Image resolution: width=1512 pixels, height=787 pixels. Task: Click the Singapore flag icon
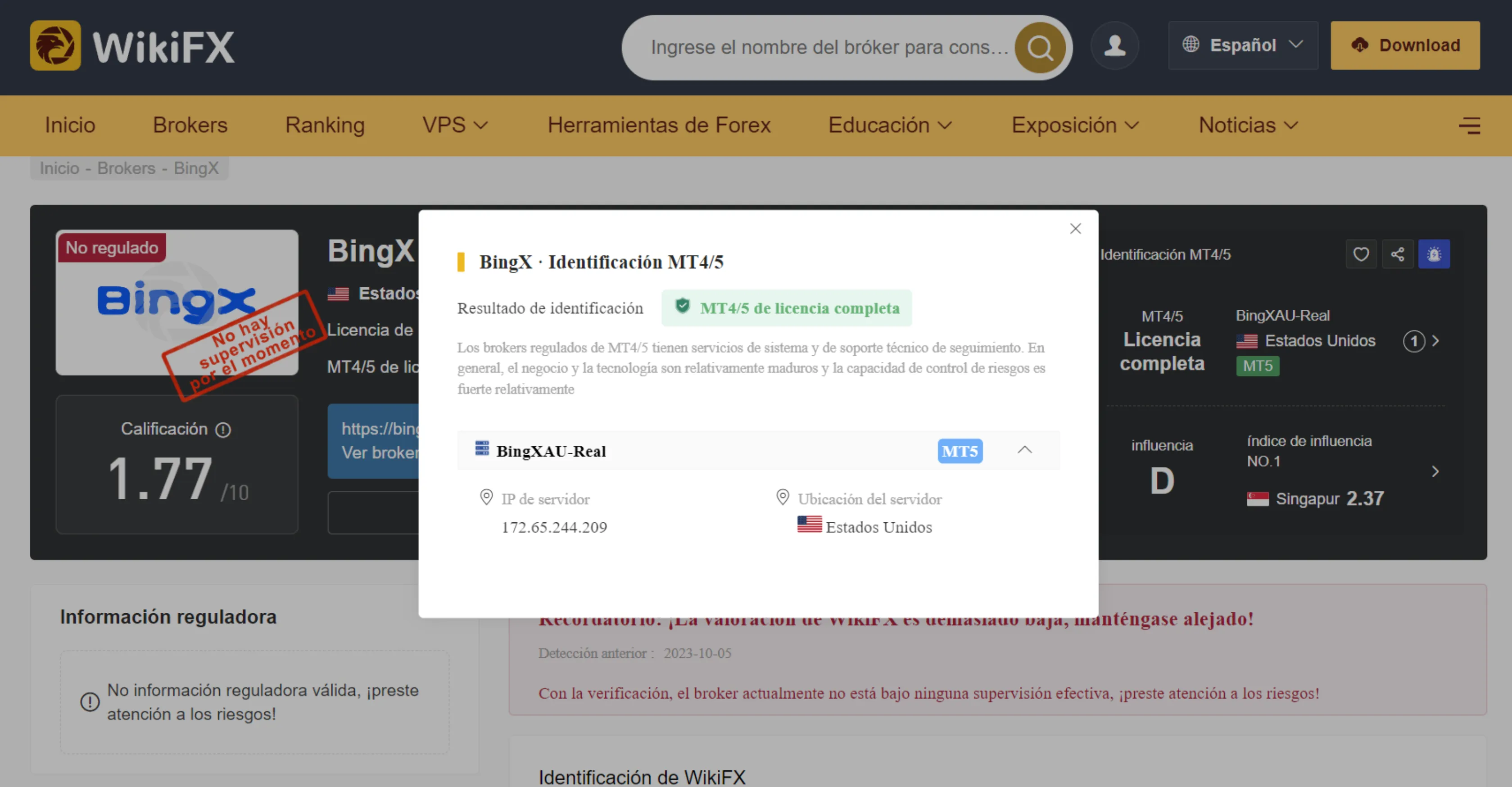(x=1257, y=499)
